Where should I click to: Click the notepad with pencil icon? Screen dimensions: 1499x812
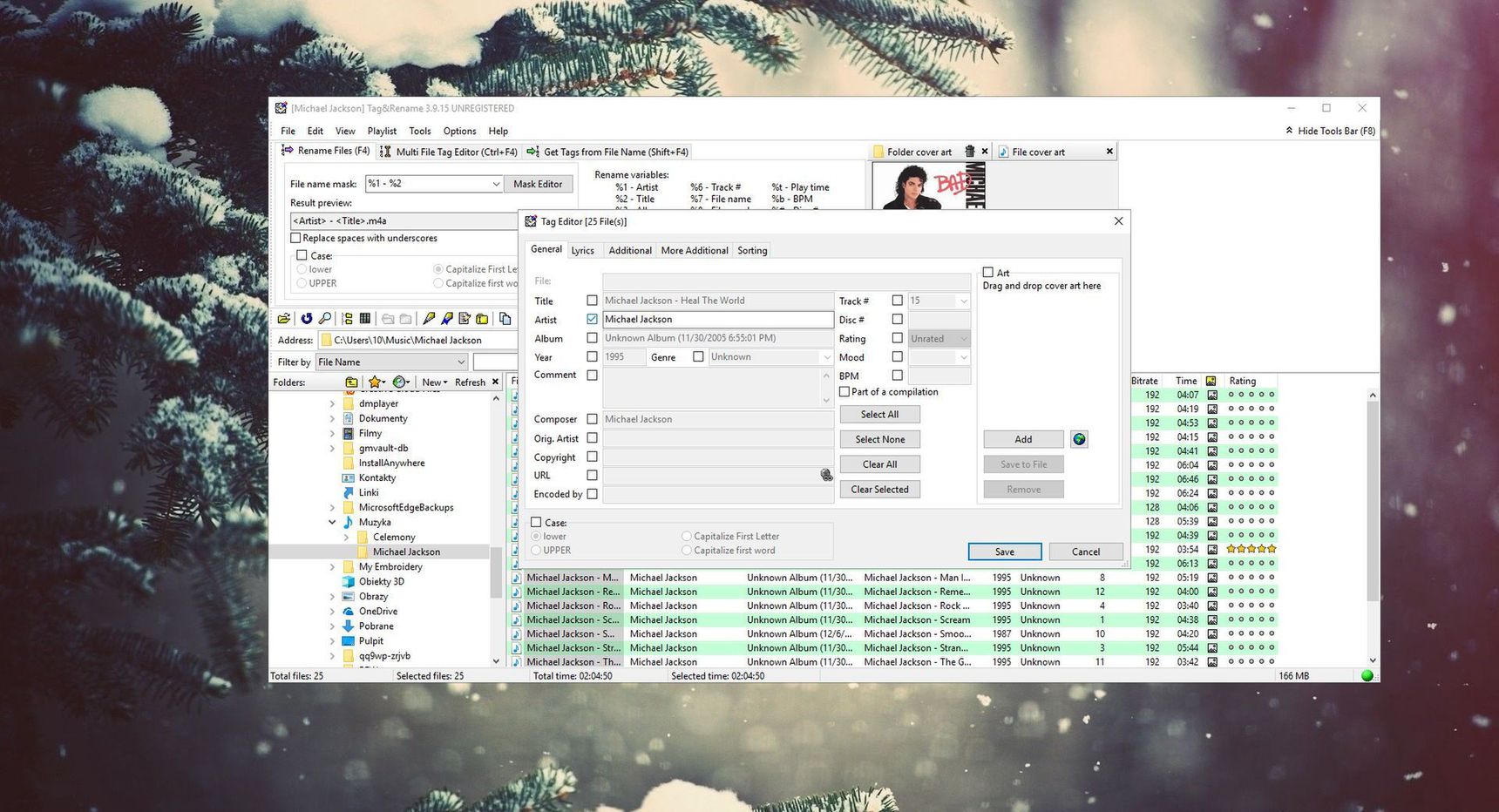coord(465,319)
